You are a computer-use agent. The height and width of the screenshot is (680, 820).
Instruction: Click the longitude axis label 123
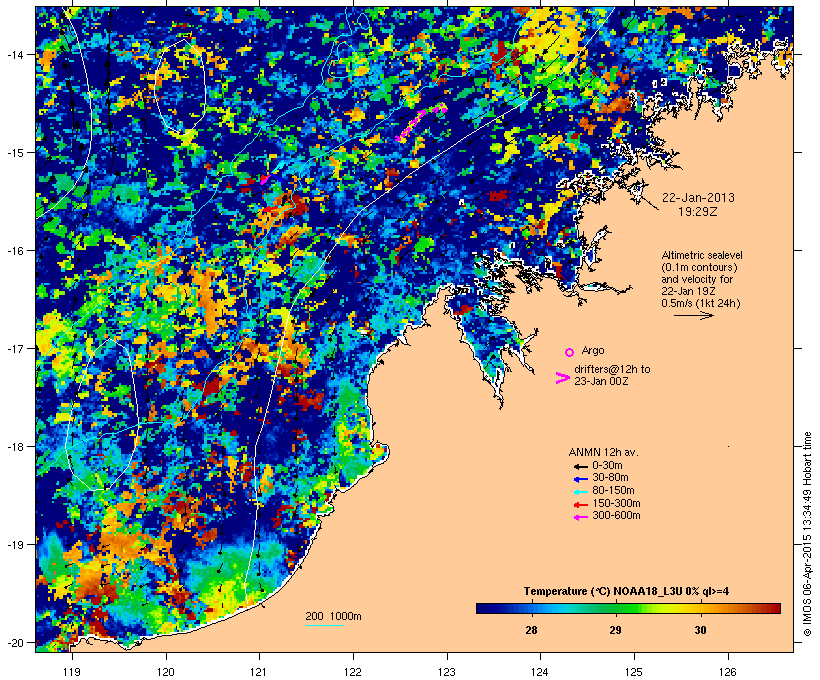pyautogui.click(x=447, y=672)
